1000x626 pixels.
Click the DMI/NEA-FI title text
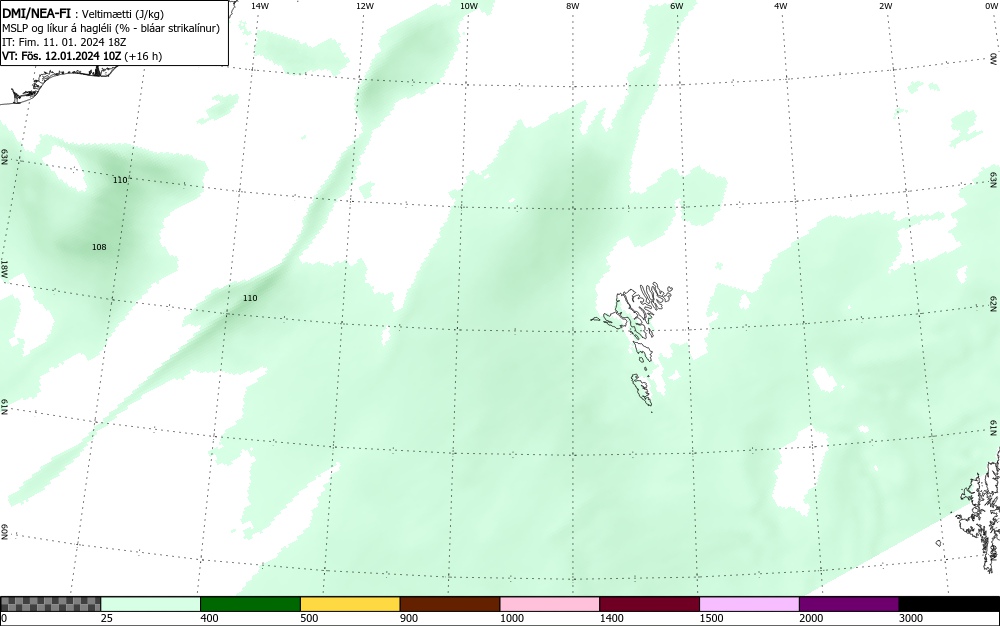coord(36,13)
